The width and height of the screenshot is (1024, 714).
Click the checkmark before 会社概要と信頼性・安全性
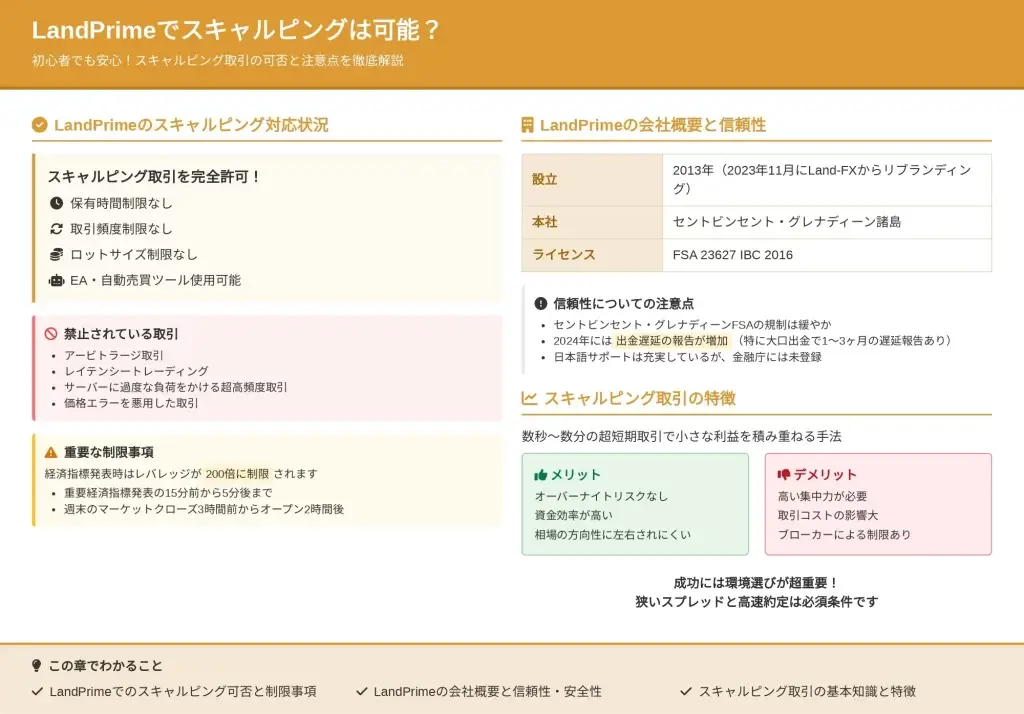point(362,691)
